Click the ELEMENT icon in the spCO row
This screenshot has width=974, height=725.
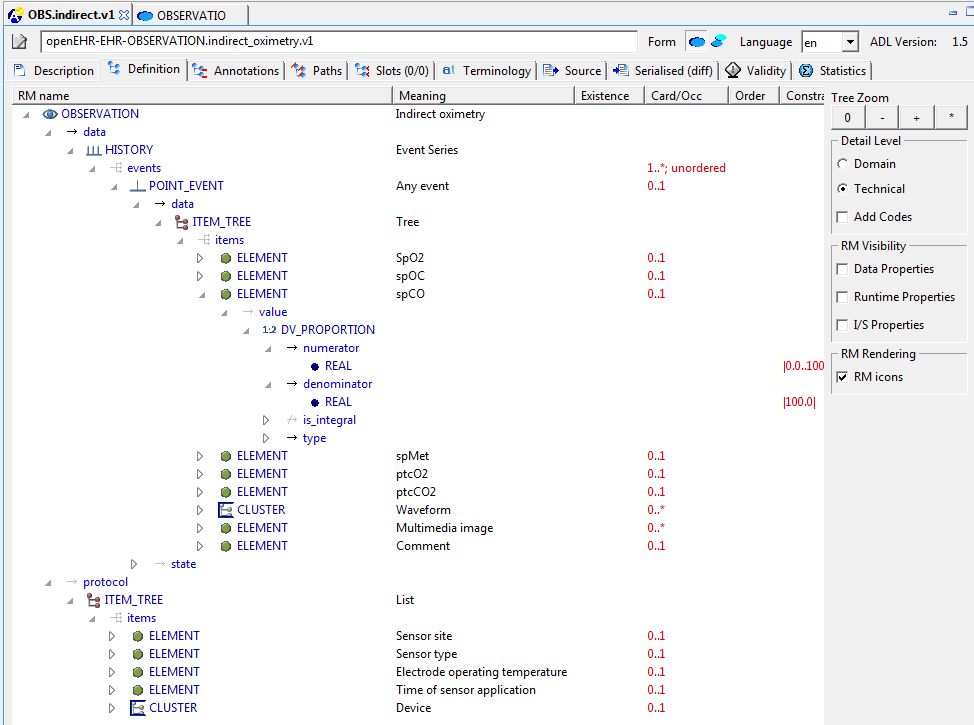[226, 294]
